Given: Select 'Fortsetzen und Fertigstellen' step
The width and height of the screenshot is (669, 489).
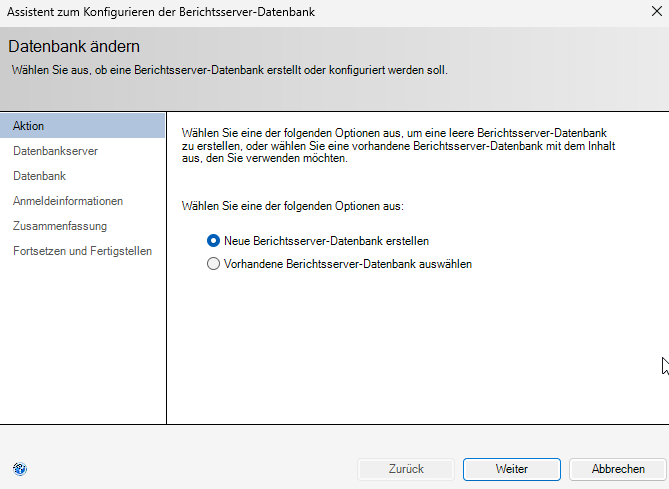Looking at the screenshot, I should point(82,251).
